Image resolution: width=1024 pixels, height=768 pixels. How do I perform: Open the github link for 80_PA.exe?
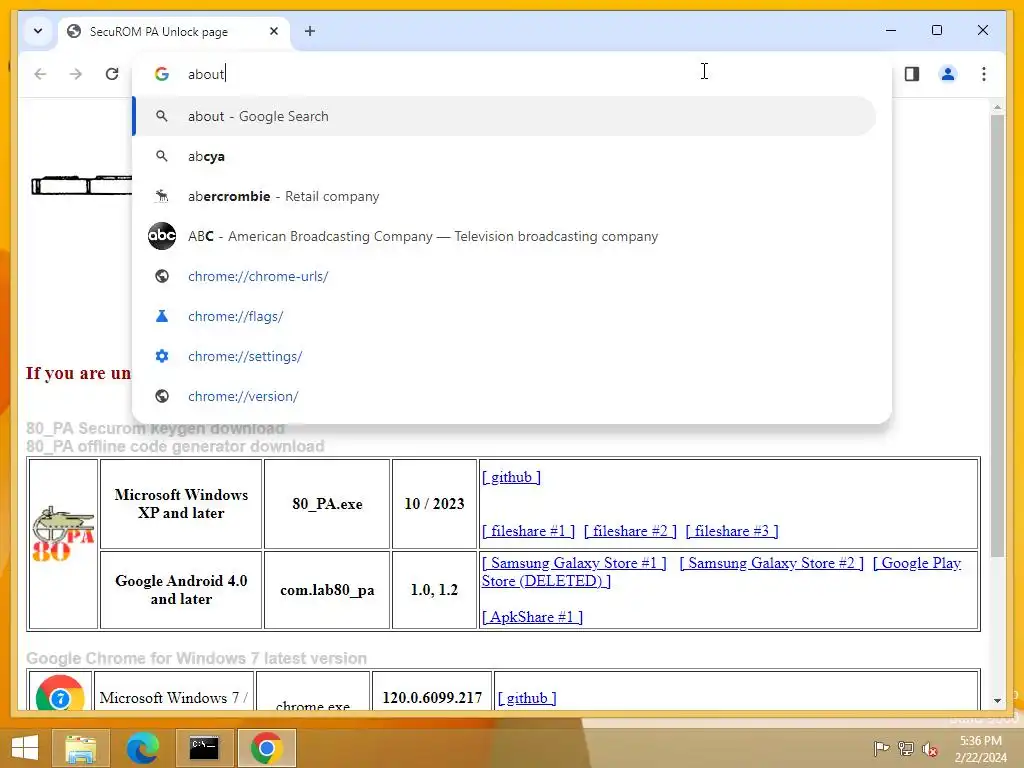point(511,477)
